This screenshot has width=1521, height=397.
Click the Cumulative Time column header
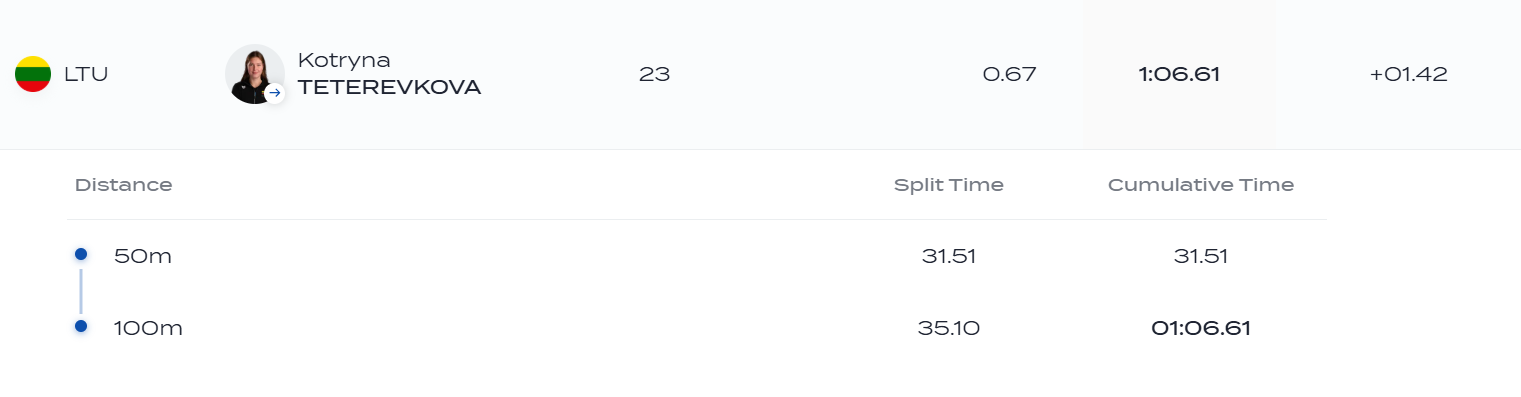[x=1201, y=185]
